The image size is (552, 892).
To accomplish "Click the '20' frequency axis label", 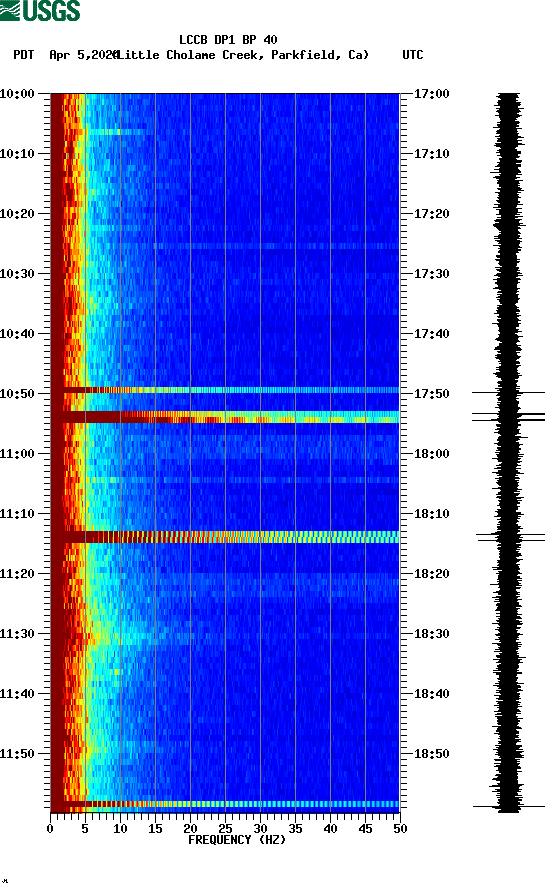I will click(190, 829).
